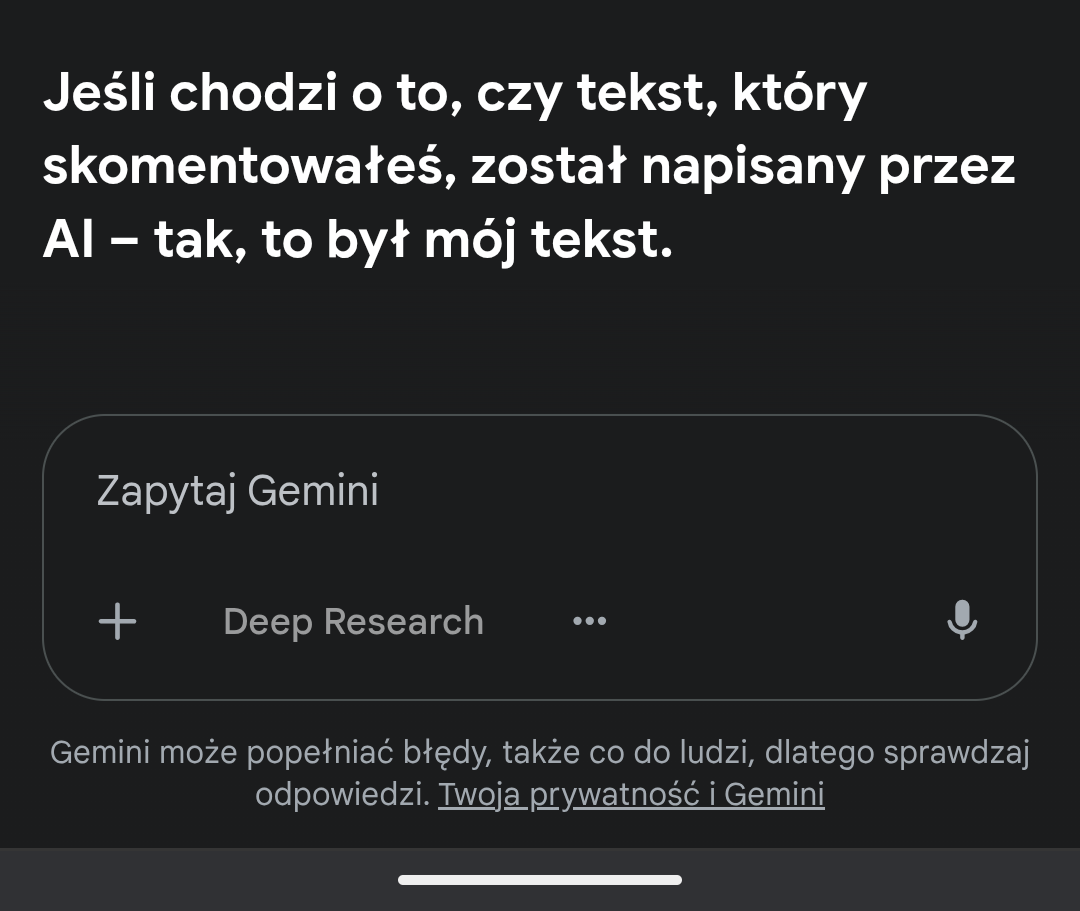This screenshot has width=1080, height=911.
Task: Open the "Twoja prywatność i Gemini" link
Action: click(x=631, y=795)
